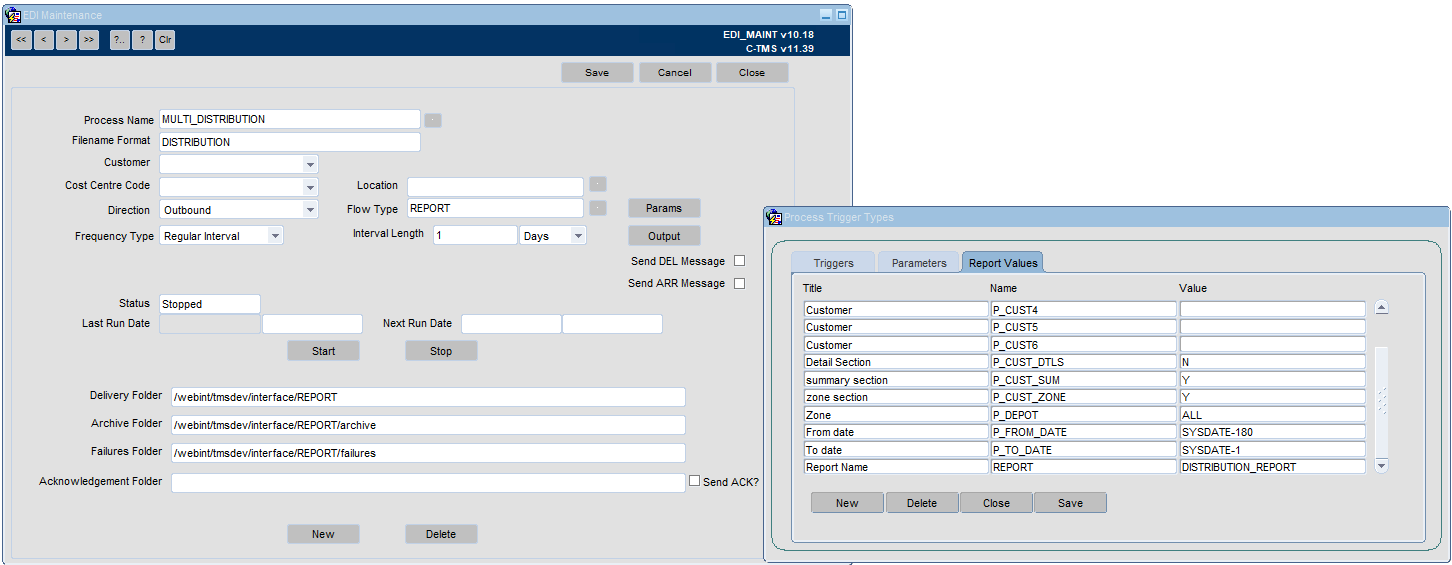1452x565 pixels.
Task: Click scroll down arrow in Report Values list
Action: tap(1382, 465)
